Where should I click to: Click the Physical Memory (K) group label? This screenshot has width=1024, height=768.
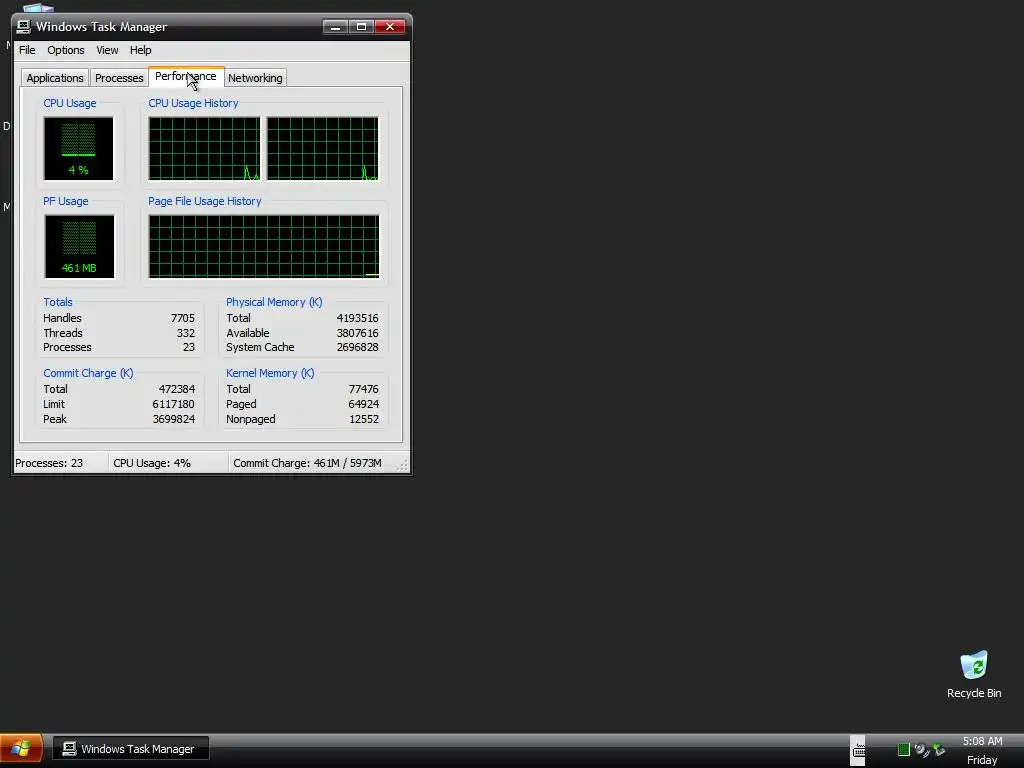(274, 302)
